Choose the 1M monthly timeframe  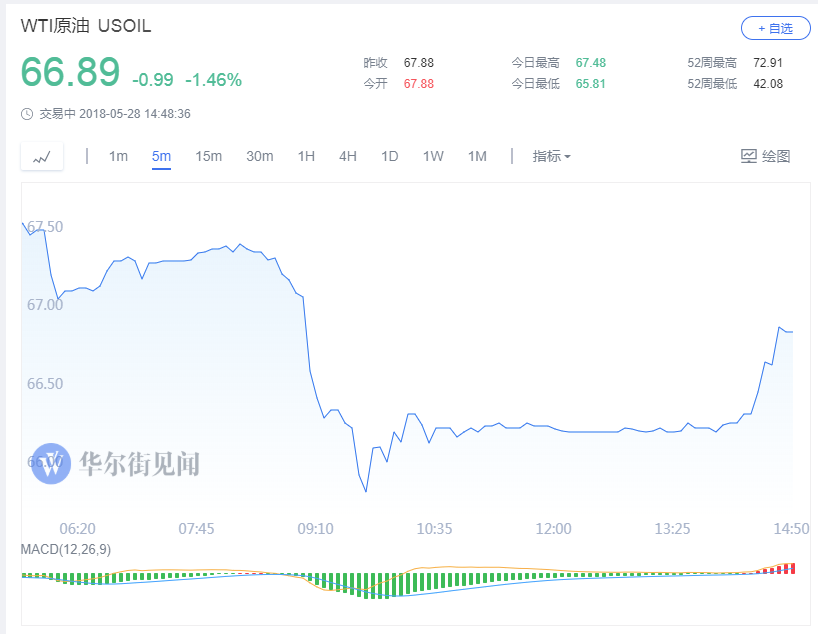pos(477,156)
